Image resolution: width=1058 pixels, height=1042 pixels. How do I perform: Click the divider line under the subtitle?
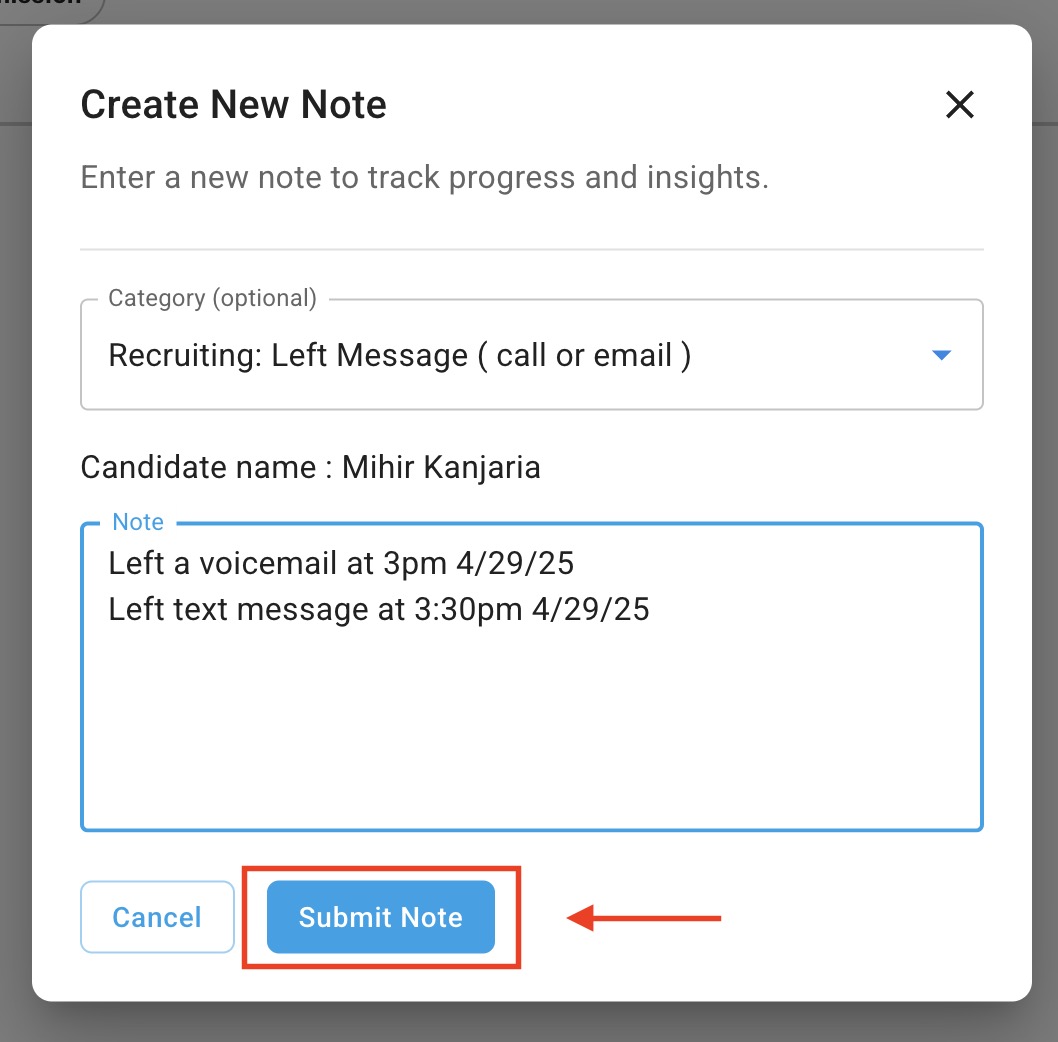tap(531, 248)
